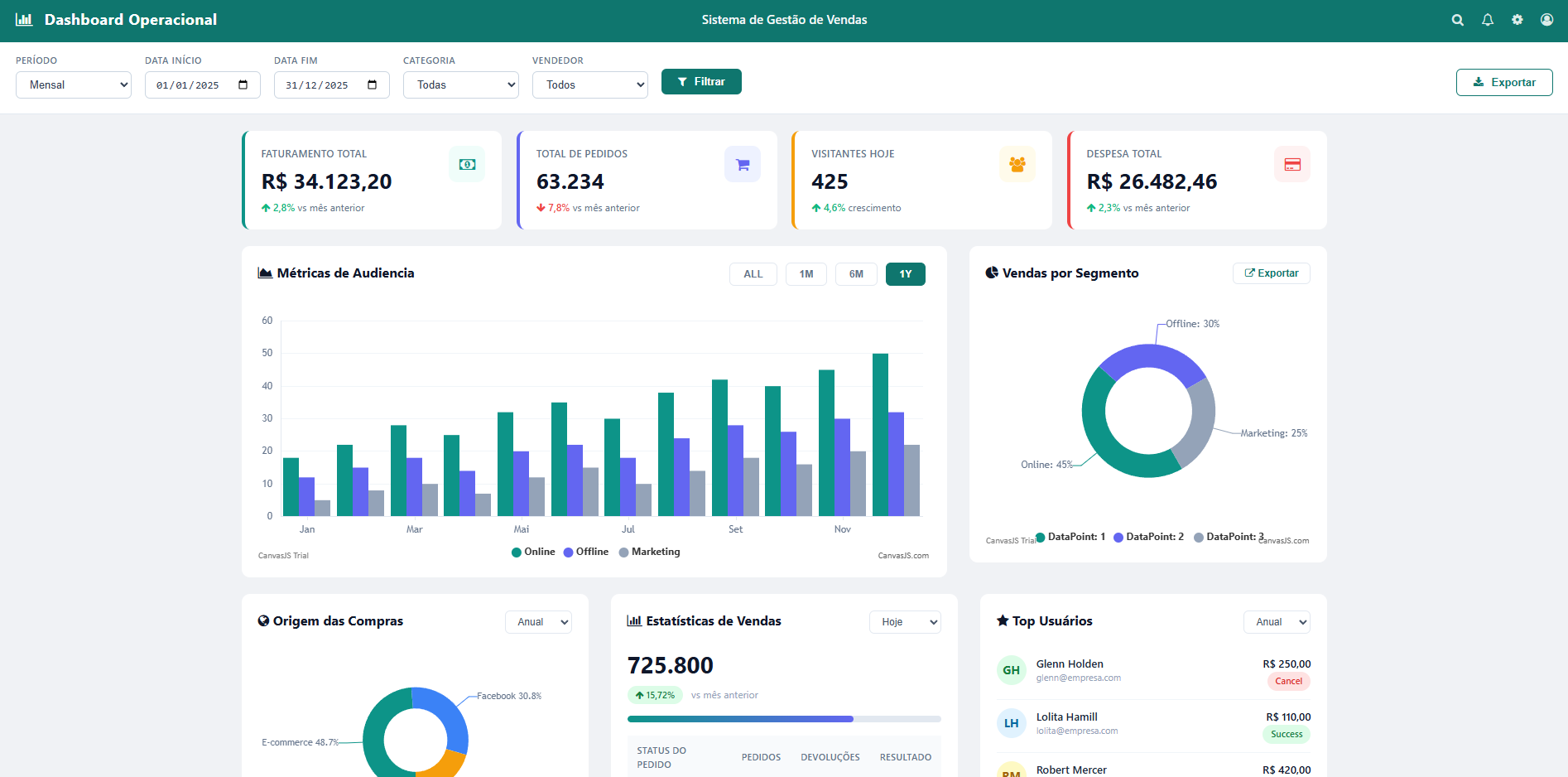Toggle DataPoint: 3 in the segment chart legend

click(x=1229, y=537)
